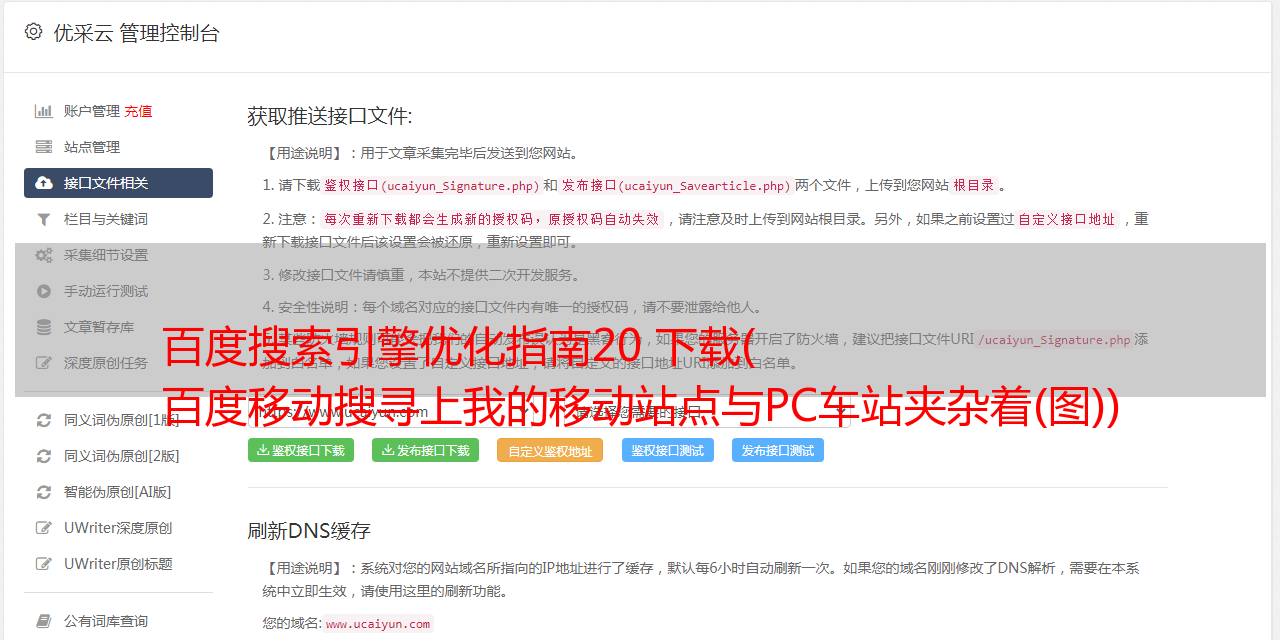The width and height of the screenshot is (1280, 640).
Task: Click the book icon for 公有词库查询
Action: [x=44, y=621]
